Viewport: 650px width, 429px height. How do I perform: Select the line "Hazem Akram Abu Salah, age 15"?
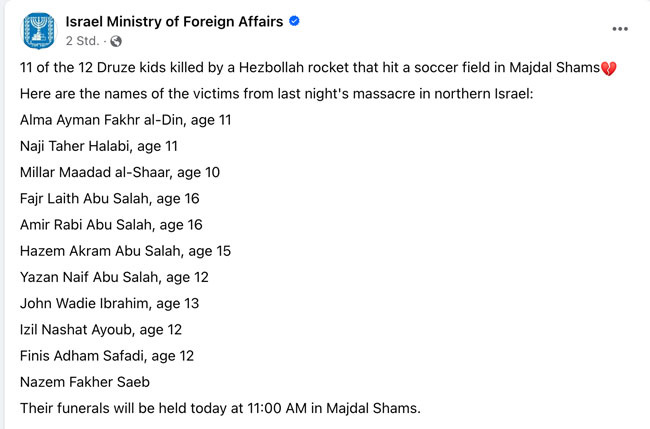[123, 250]
